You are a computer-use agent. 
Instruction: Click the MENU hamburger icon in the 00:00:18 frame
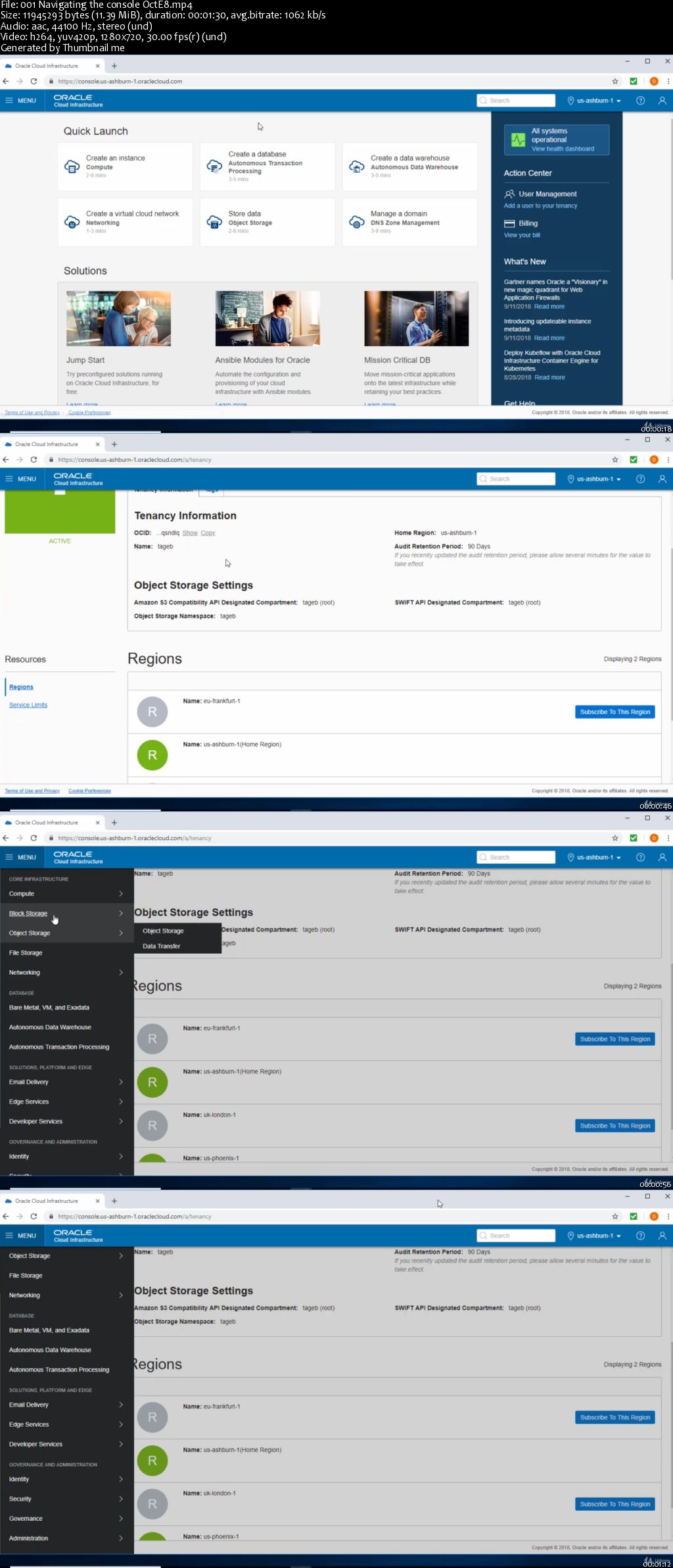click(9, 101)
